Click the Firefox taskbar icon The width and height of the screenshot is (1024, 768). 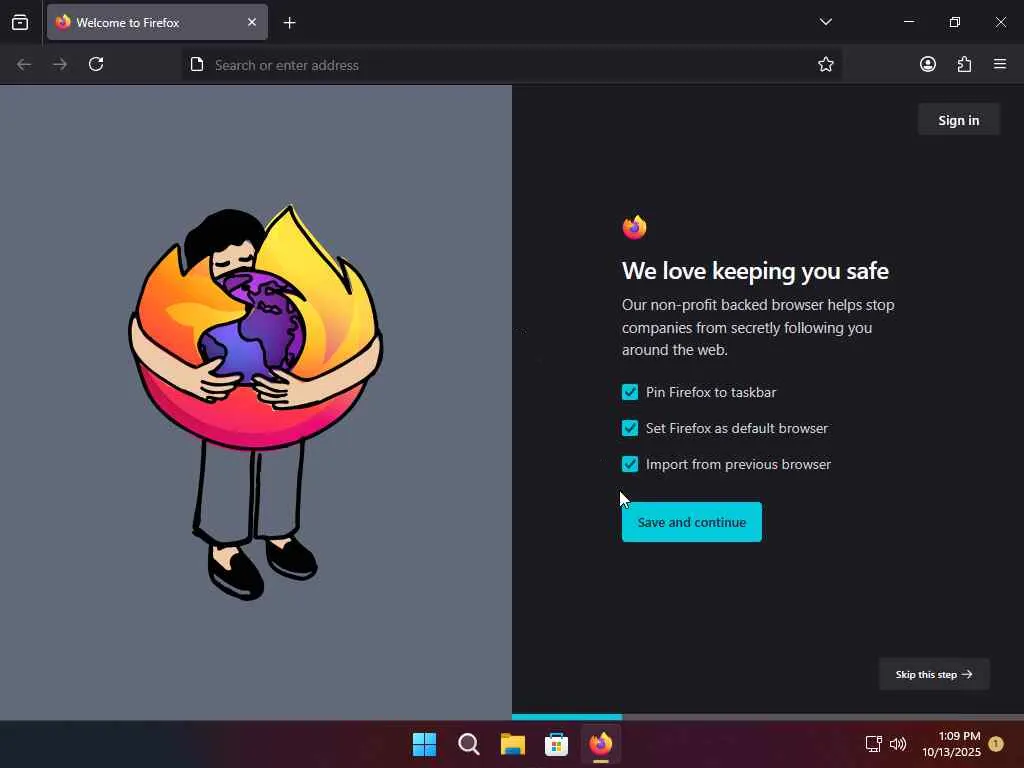[x=601, y=744]
